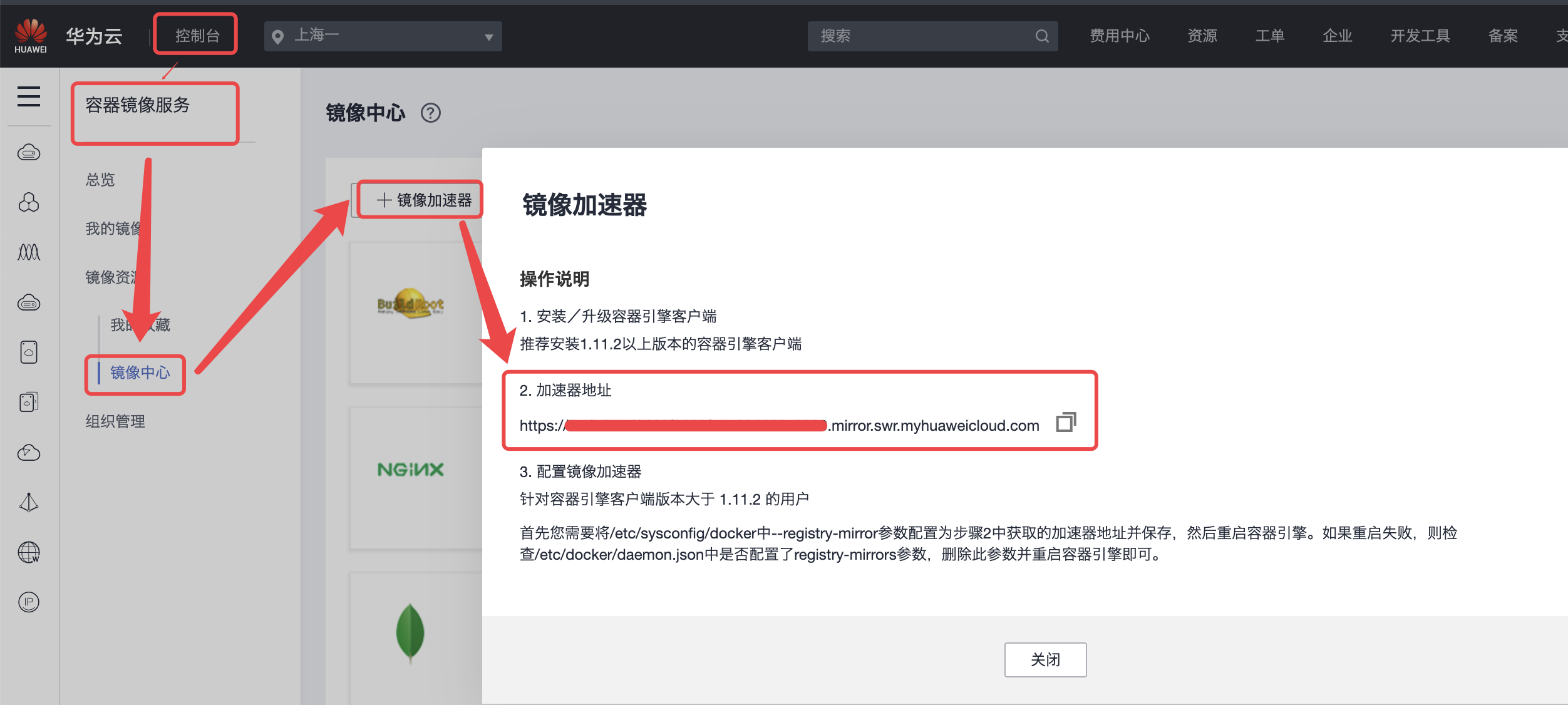Click the copy accelerator address icon
Image resolution: width=1568 pixels, height=705 pixels.
pos(1065,423)
